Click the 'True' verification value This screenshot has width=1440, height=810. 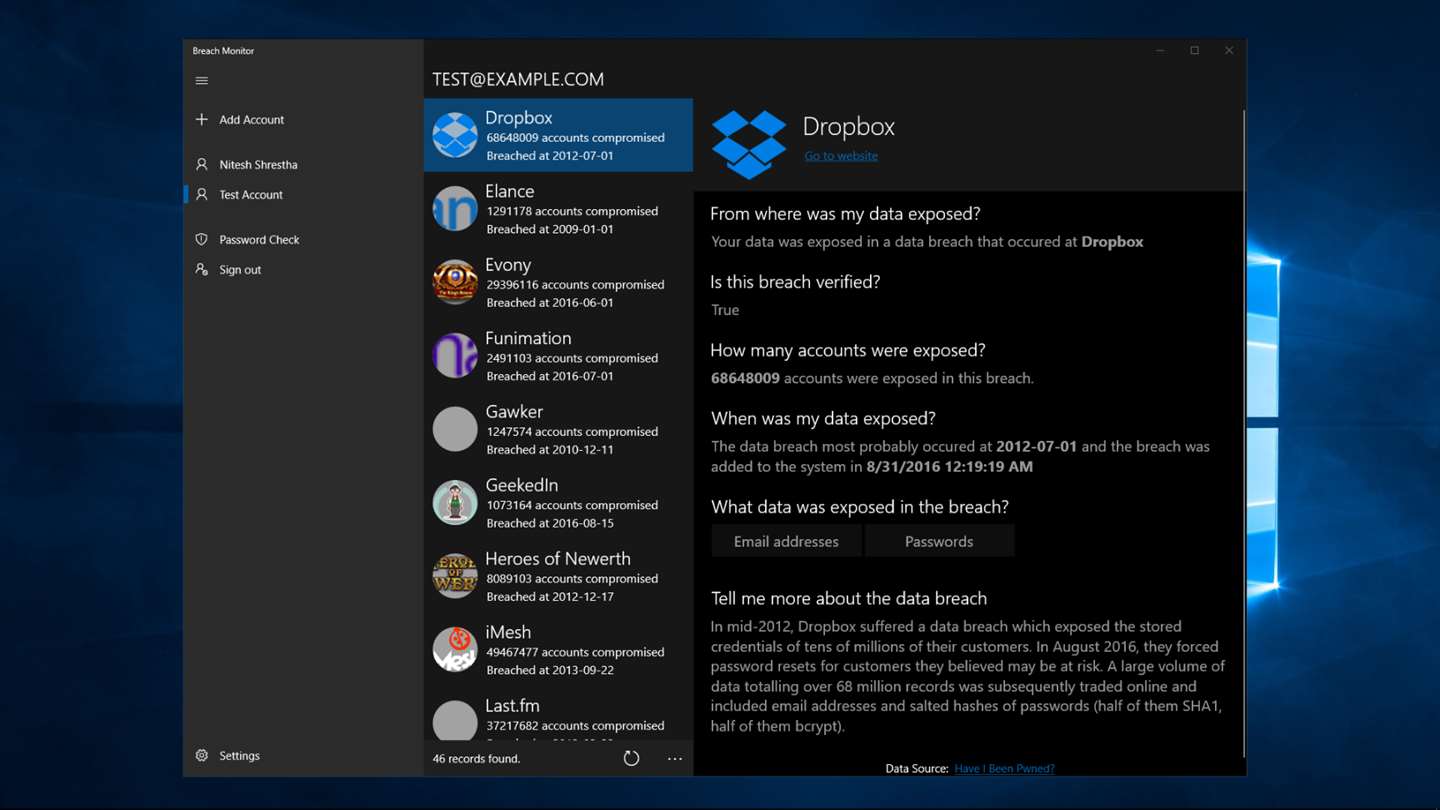[x=725, y=310]
